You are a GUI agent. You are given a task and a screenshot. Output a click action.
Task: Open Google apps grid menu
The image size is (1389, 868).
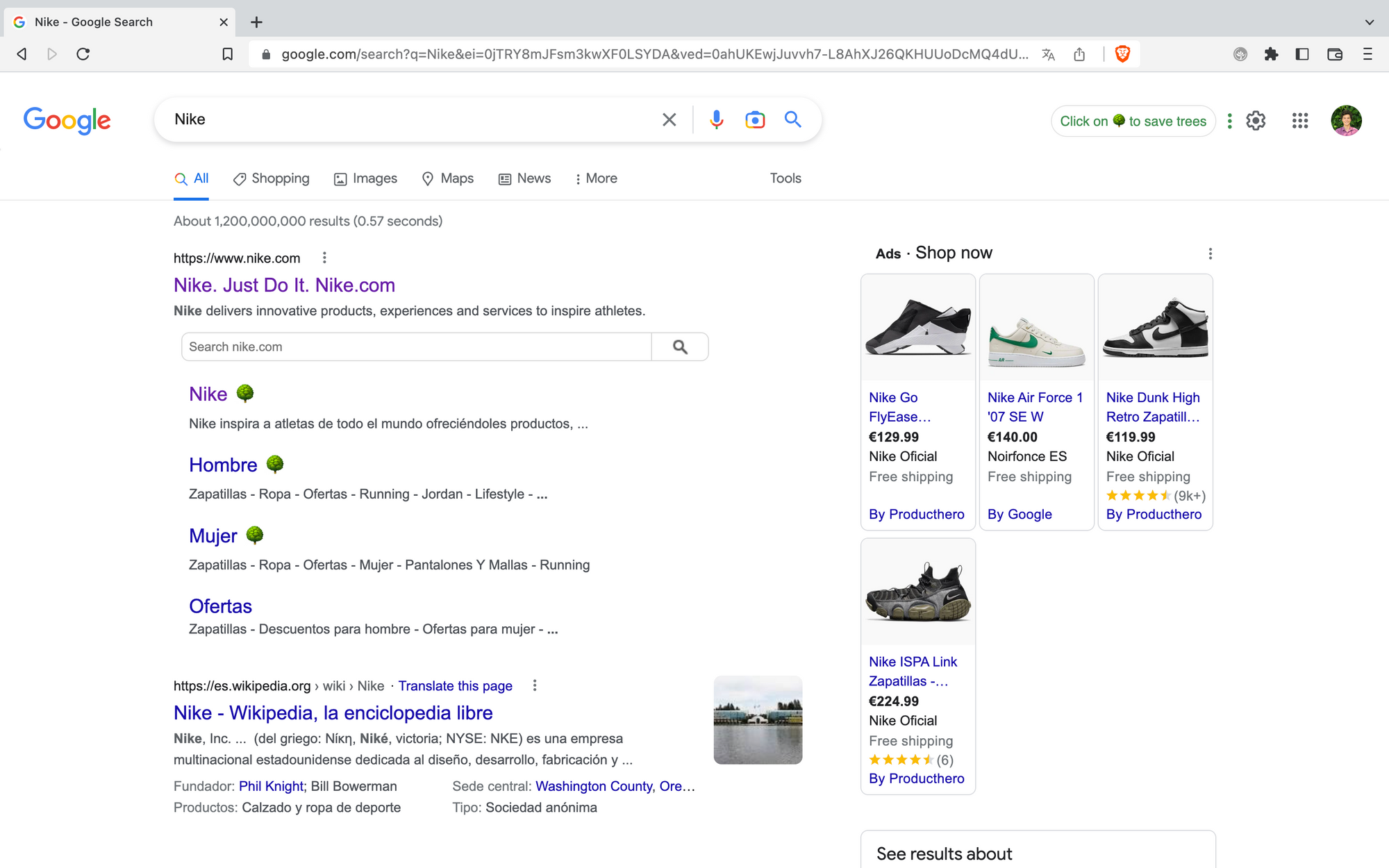point(1300,121)
